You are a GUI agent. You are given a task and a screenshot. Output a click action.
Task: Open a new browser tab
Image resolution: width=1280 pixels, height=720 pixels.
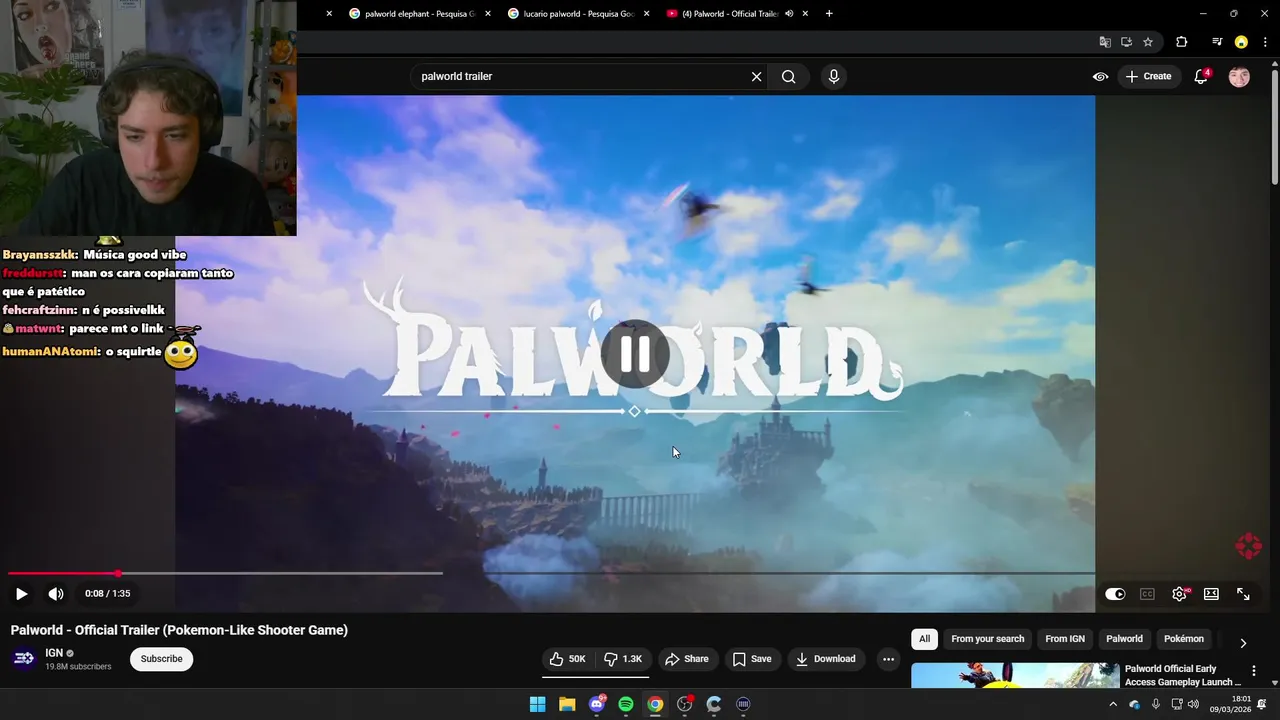tap(829, 14)
